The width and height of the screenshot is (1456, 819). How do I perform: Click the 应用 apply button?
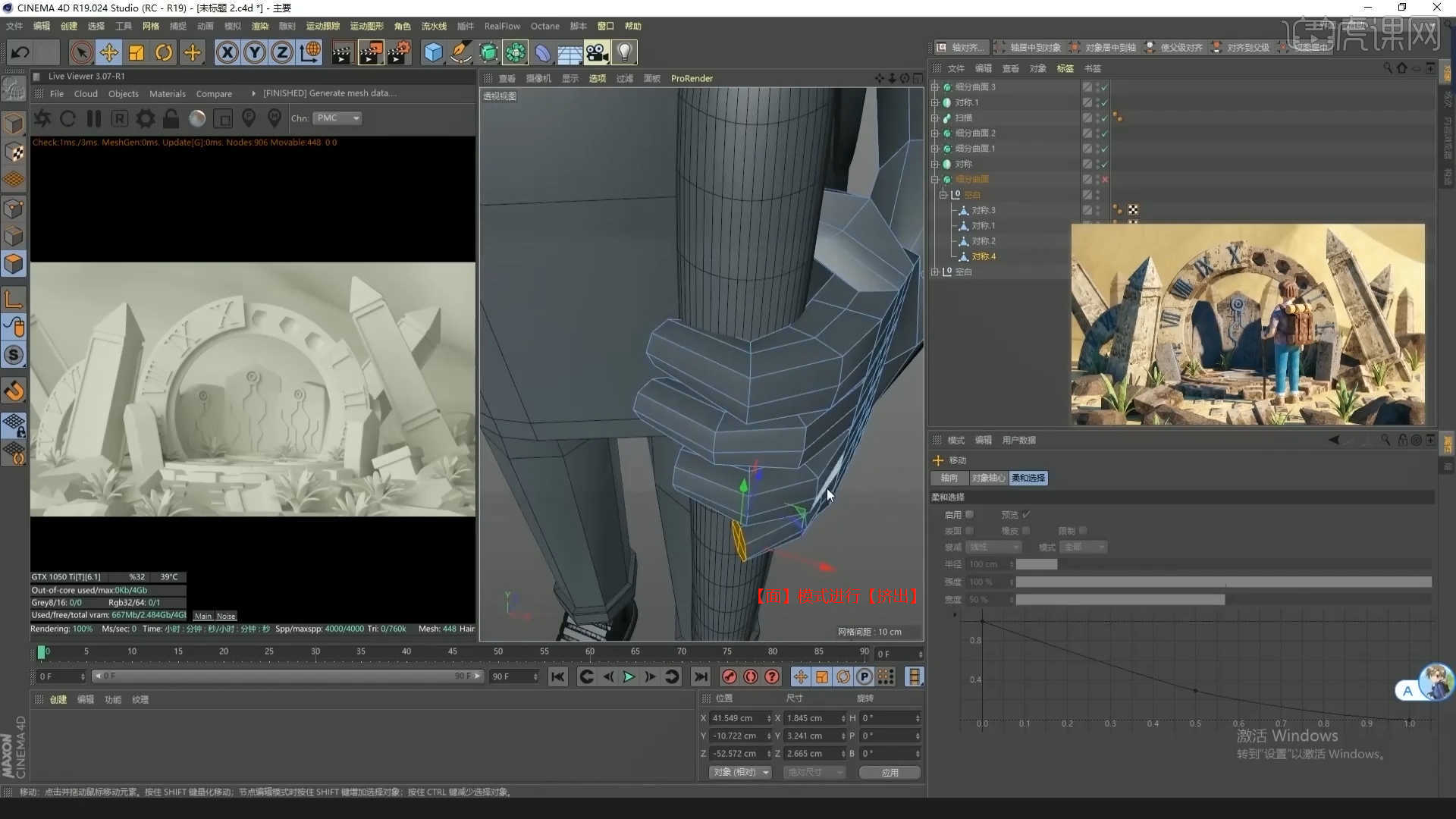coord(890,772)
